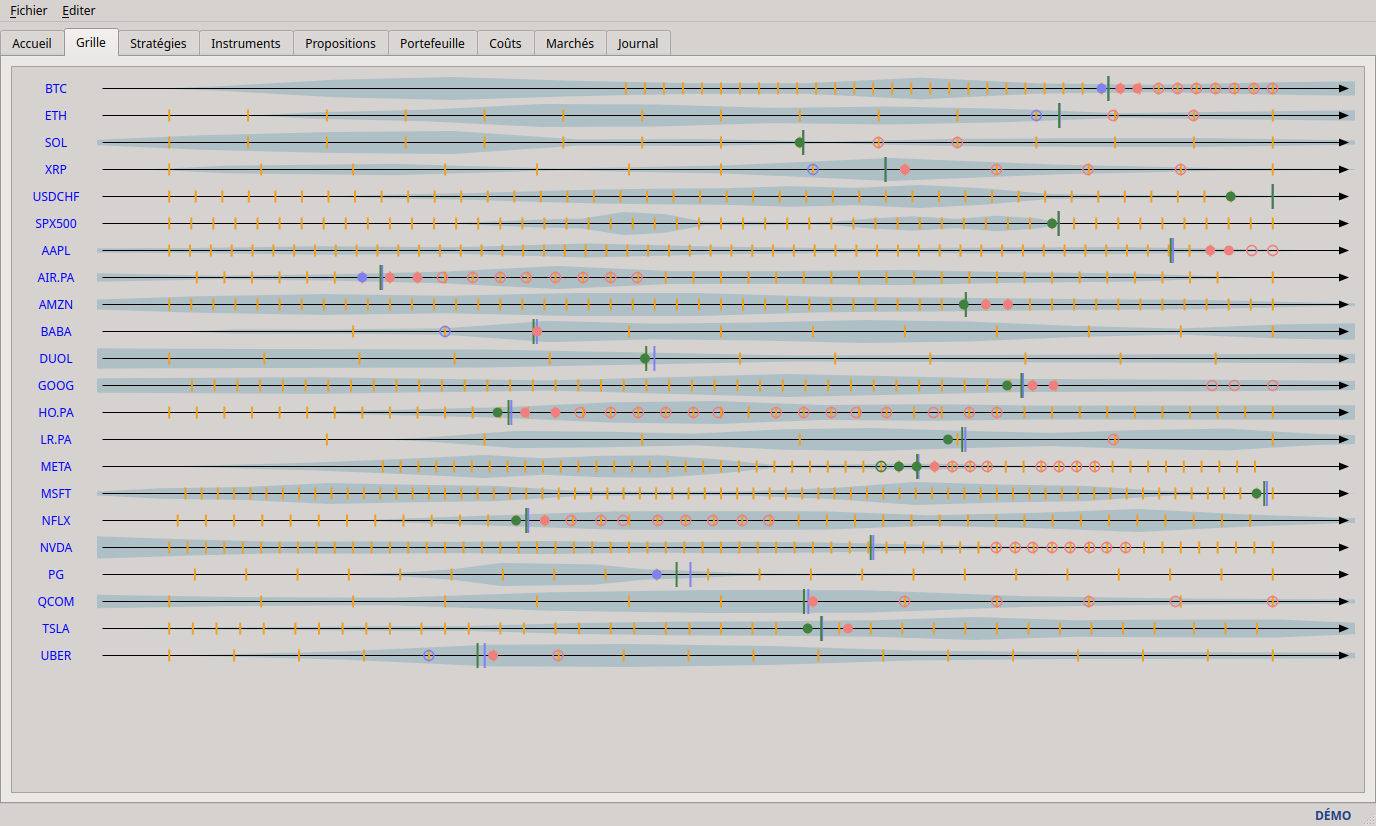1376x826 pixels.
Task: Click the DÉMO status indicator
Action: click(1332, 815)
